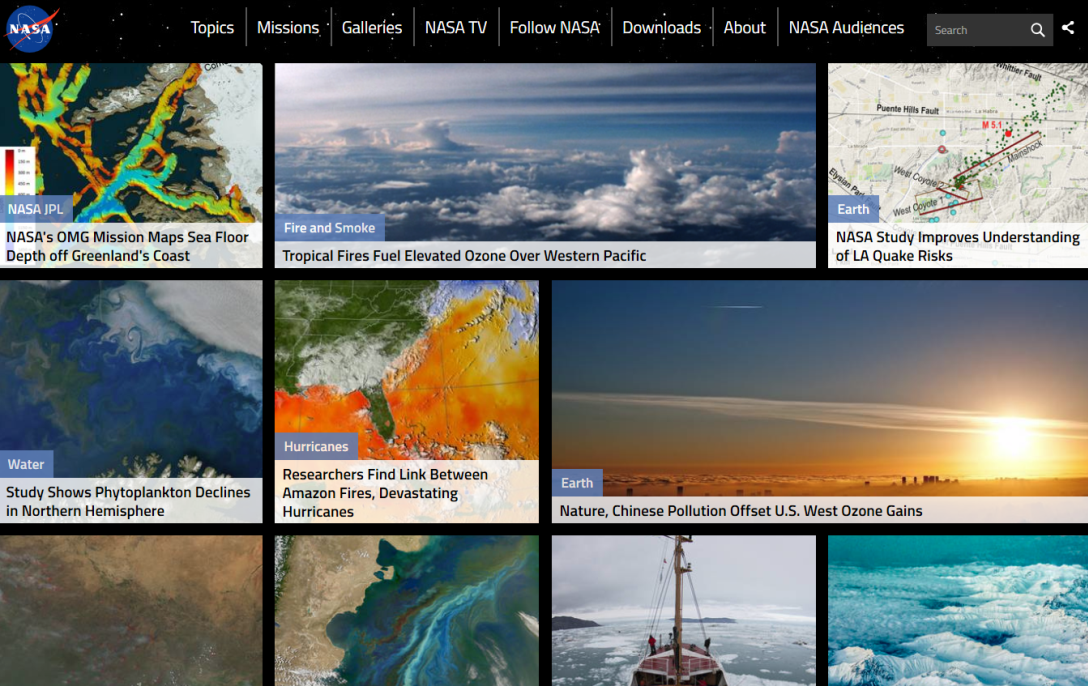This screenshot has width=1088, height=686.
Task: Click the Fire and Smoke category tag
Action: [x=329, y=228]
